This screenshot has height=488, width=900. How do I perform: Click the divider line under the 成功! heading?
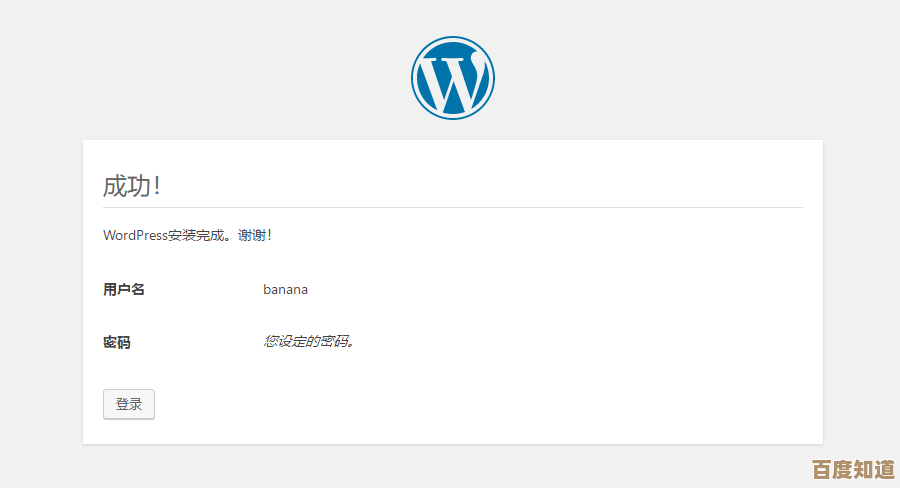click(452, 207)
